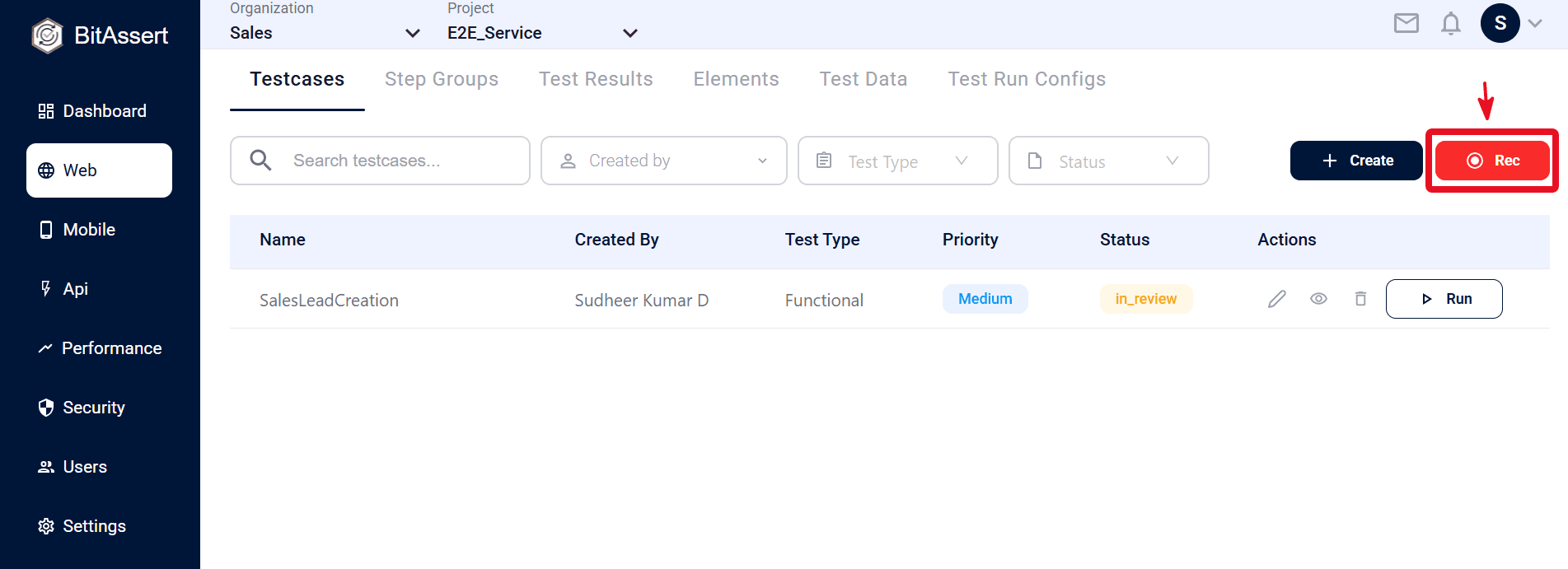Open the Created by filter dropdown
The width and height of the screenshot is (1568, 569).
[664, 161]
